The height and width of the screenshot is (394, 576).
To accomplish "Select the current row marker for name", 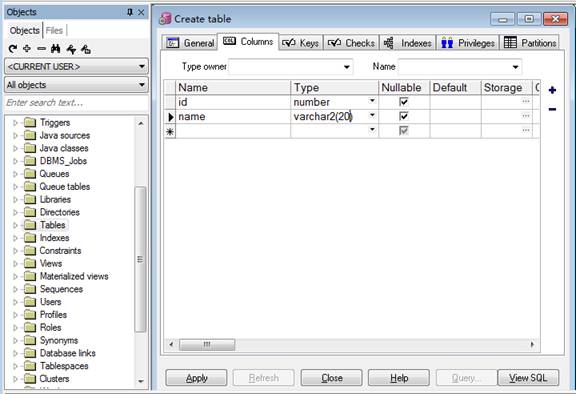I will (x=170, y=117).
